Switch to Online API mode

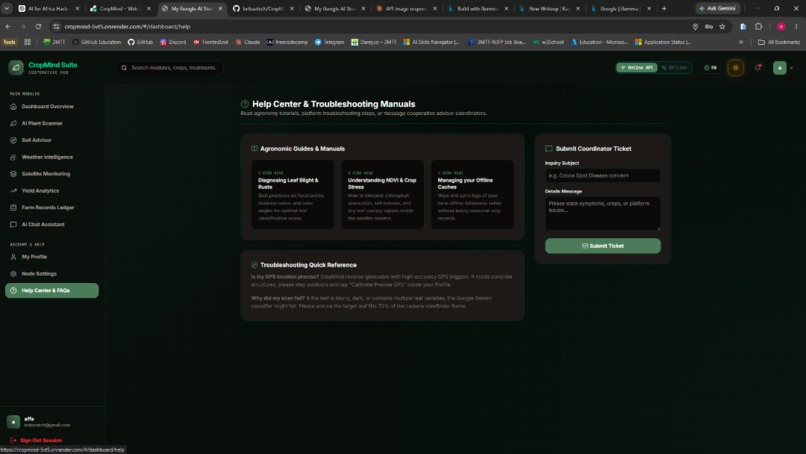[637, 67]
